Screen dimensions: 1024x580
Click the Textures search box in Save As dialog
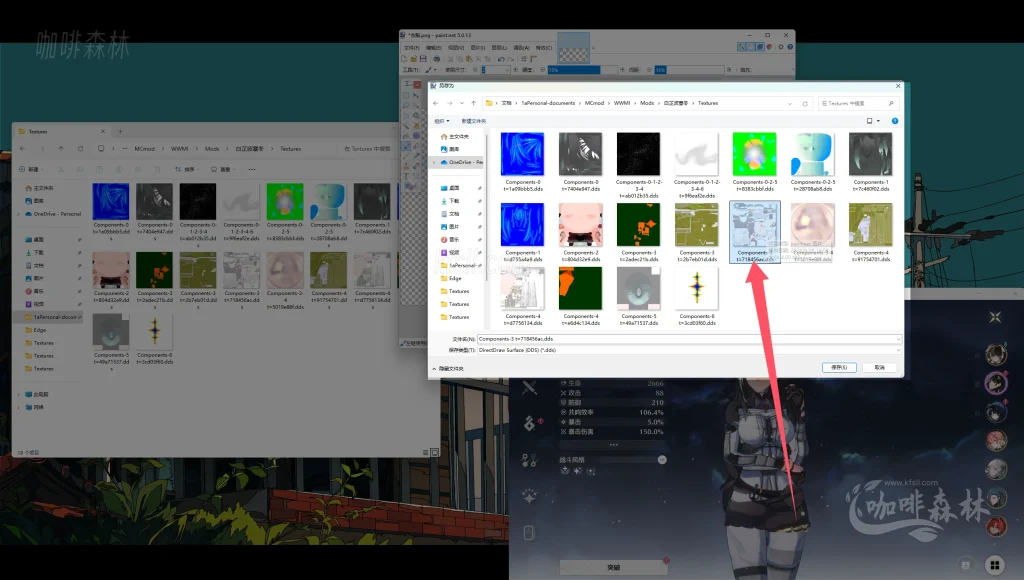(x=857, y=103)
